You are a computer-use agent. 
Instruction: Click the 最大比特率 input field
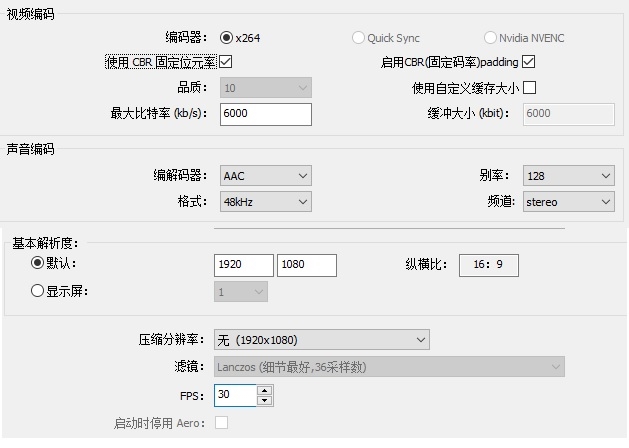pos(265,114)
